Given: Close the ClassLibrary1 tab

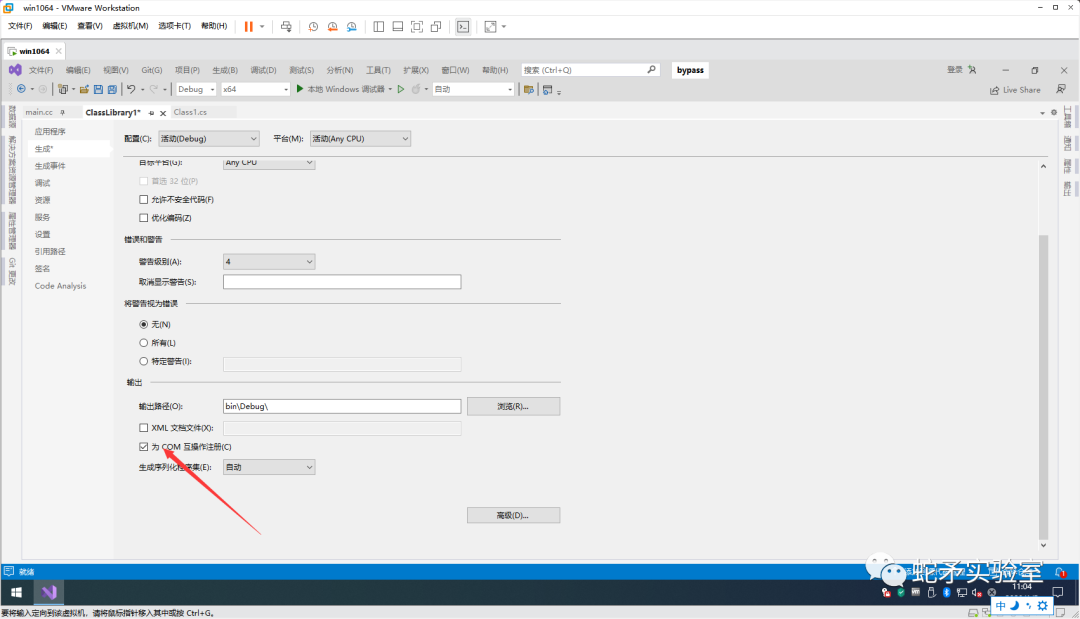Looking at the screenshot, I should (163, 113).
